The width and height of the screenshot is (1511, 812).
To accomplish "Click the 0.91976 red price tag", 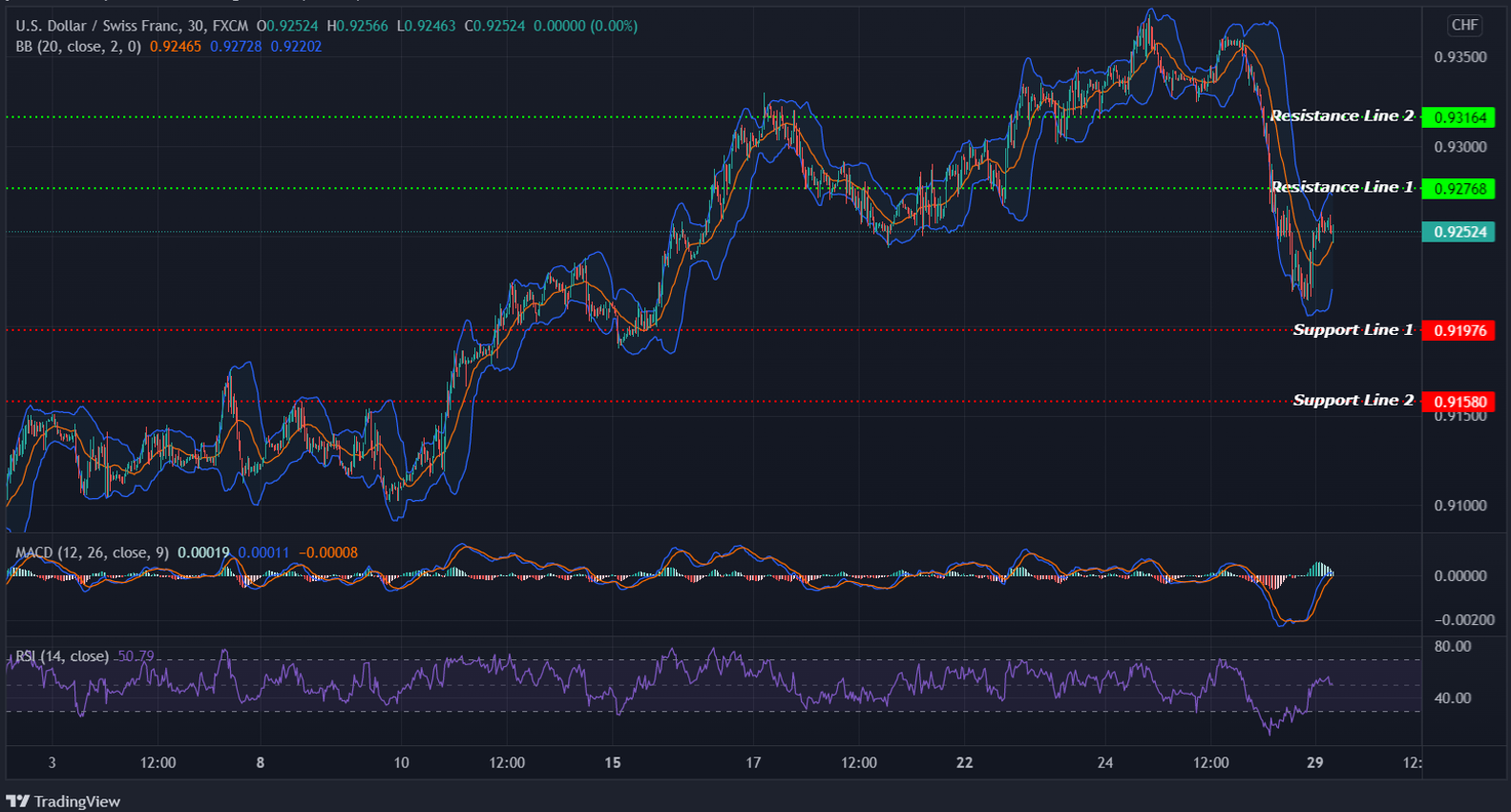I will point(1459,331).
